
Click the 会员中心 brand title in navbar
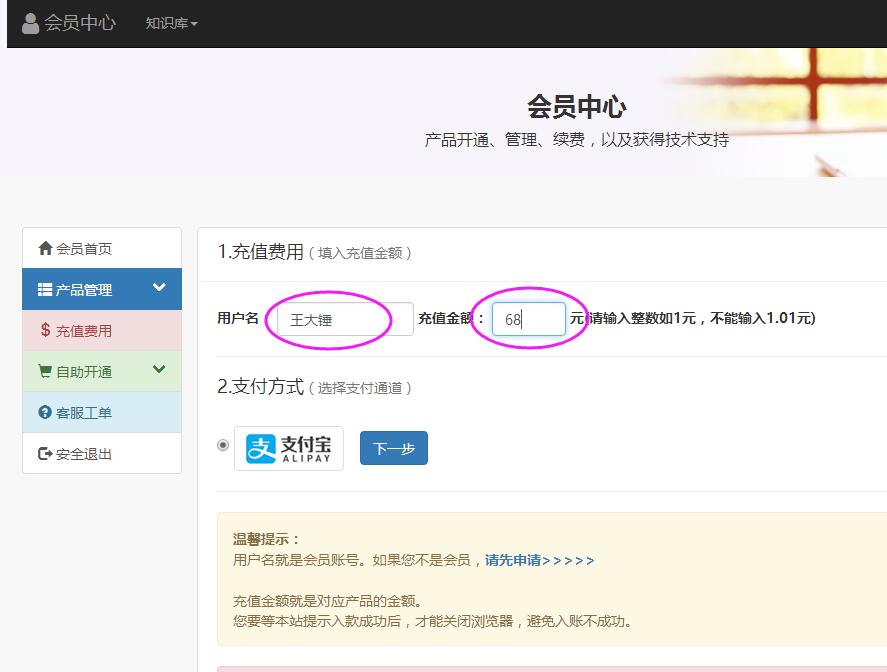[80, 23]
